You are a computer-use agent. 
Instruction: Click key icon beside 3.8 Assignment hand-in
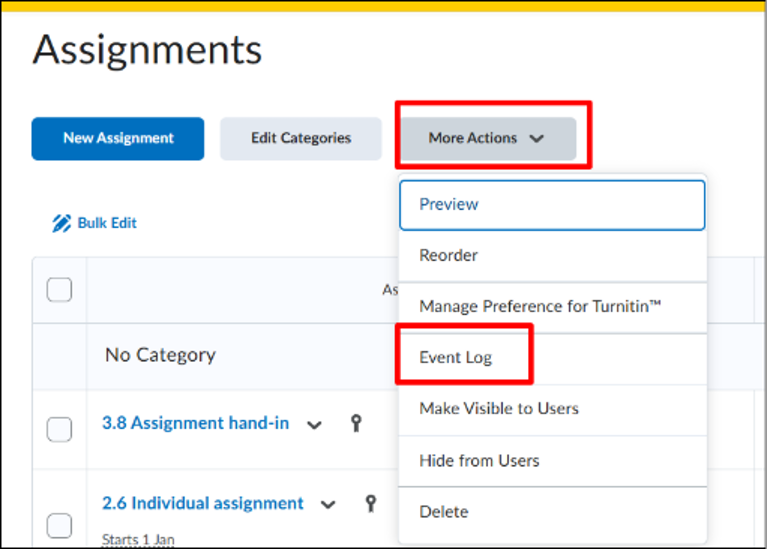(x=356, y=423)
